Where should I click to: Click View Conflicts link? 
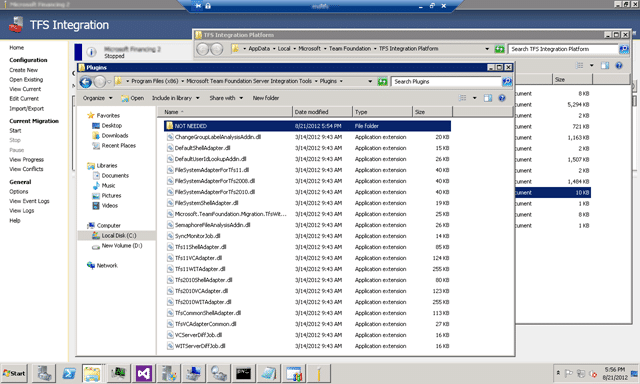(x=26, y=169)
